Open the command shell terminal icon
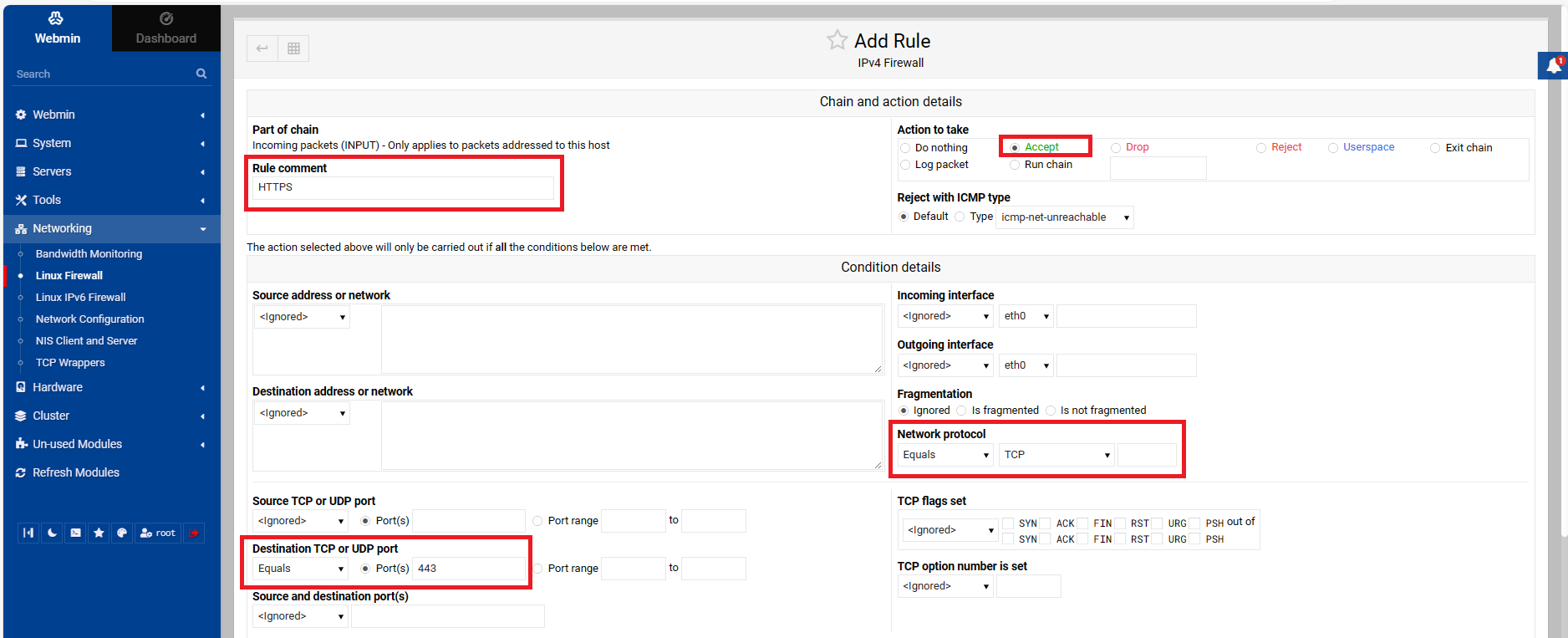 75,533
